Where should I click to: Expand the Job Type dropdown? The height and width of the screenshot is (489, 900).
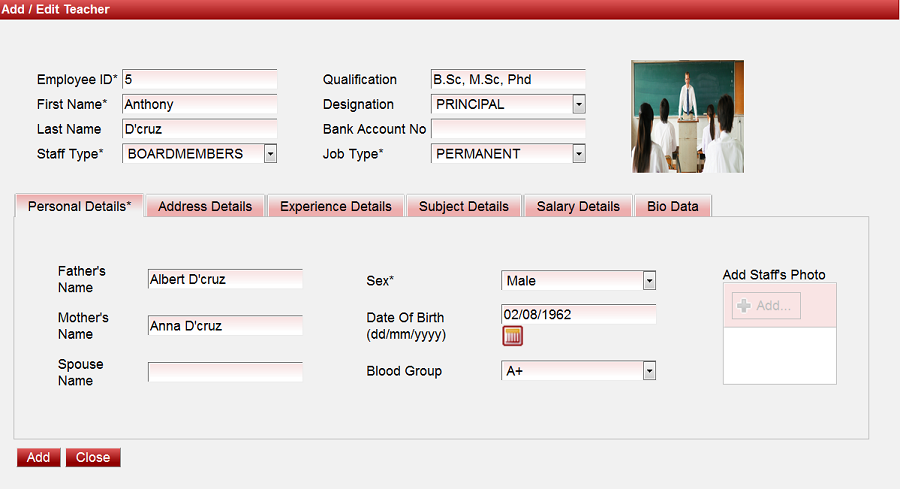click(578, 154)
